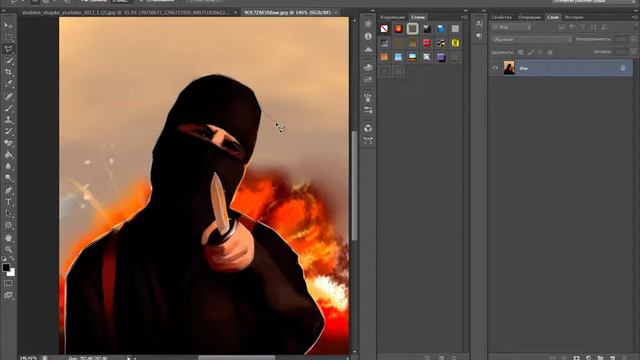Select the Quick Selection tool
This screenshot has width=640, height=360.
[x=8, y=60]
